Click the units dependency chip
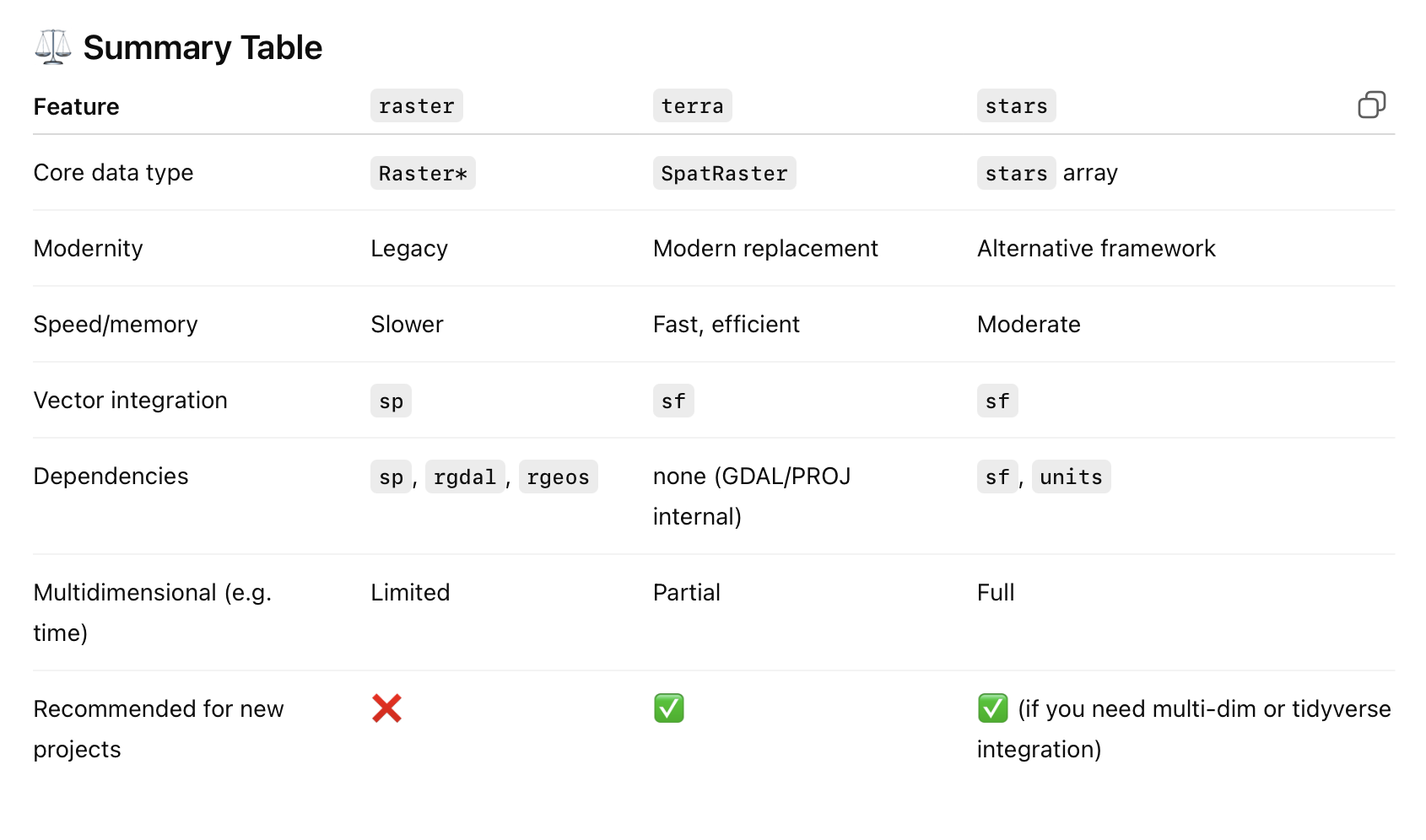Viewport: 1426px width, 840px height. [x=1071, y=477]
